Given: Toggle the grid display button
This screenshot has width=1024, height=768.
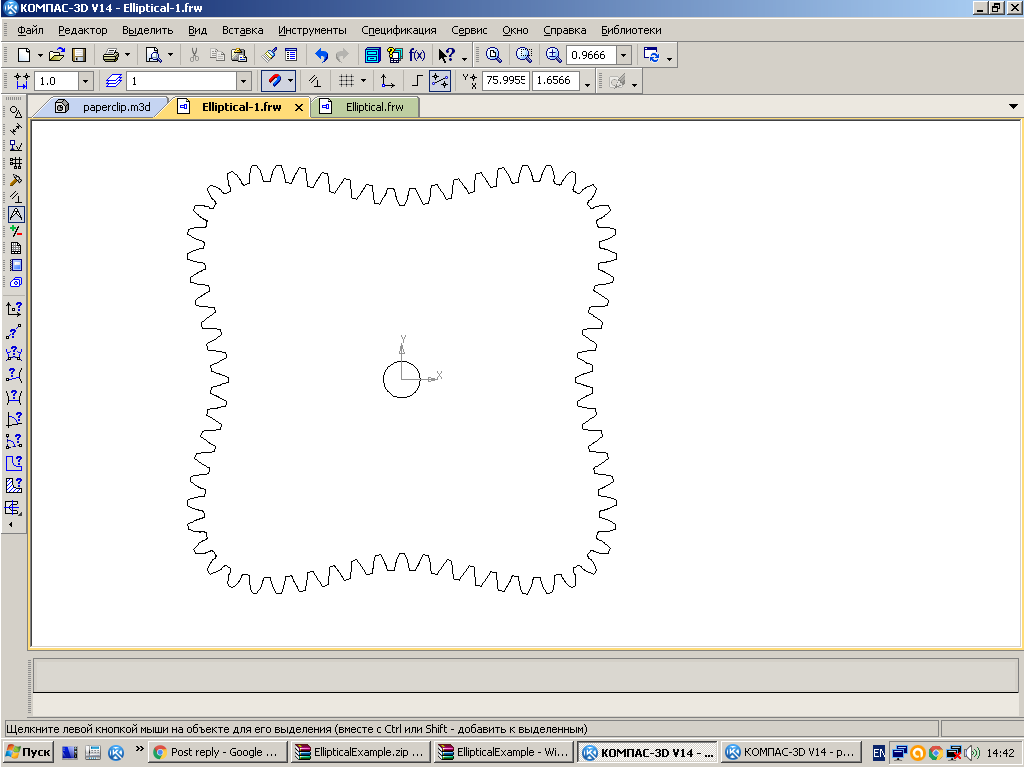Looking at the screenshot, I should click(346, 81).
